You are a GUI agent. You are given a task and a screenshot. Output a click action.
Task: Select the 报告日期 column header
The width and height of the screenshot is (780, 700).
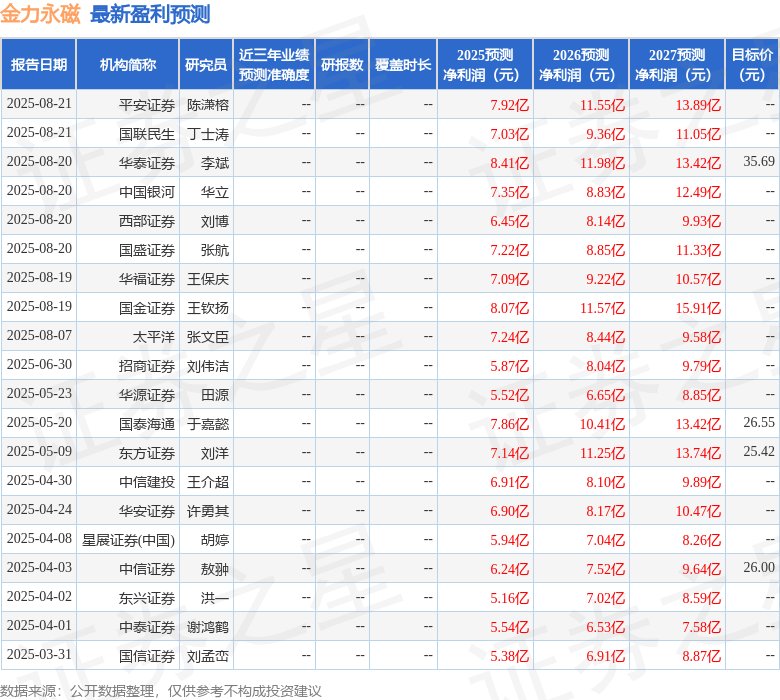tap(39, 65)
